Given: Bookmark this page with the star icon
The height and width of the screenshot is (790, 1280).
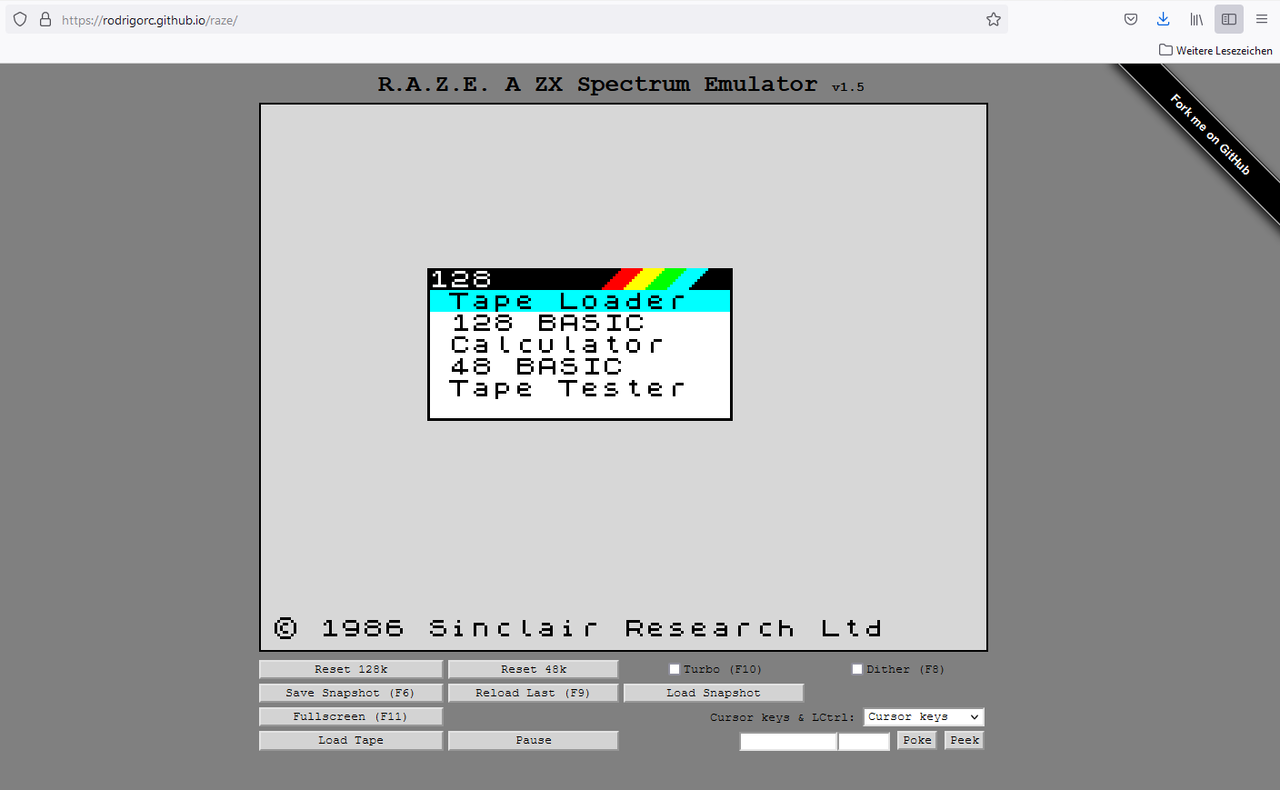Looking at the screenshot, I should pyautogui.click(x=993, y=19).
